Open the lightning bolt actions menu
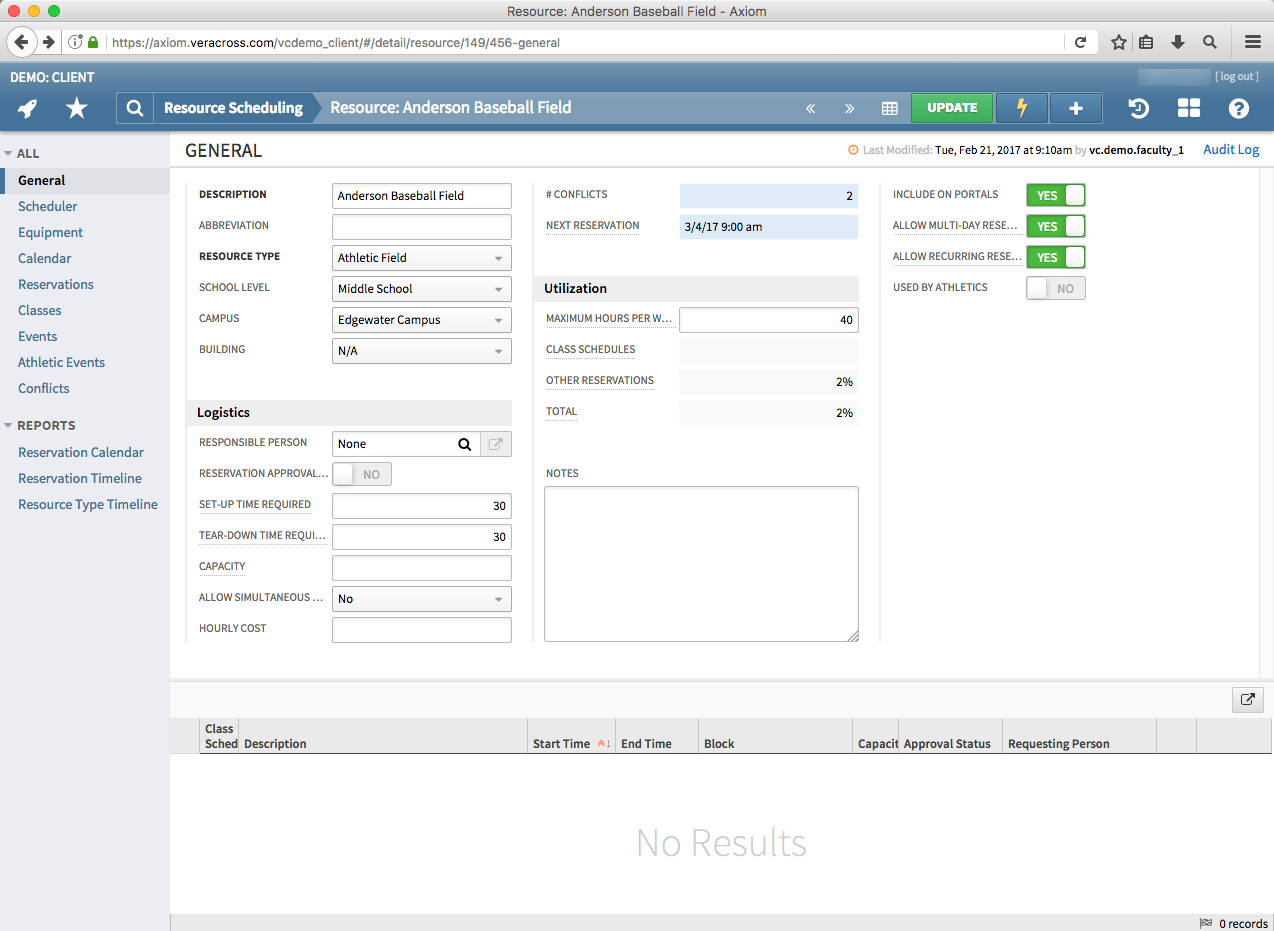The height and width of the screenshot is (931, 1274). click(1021, 108)
